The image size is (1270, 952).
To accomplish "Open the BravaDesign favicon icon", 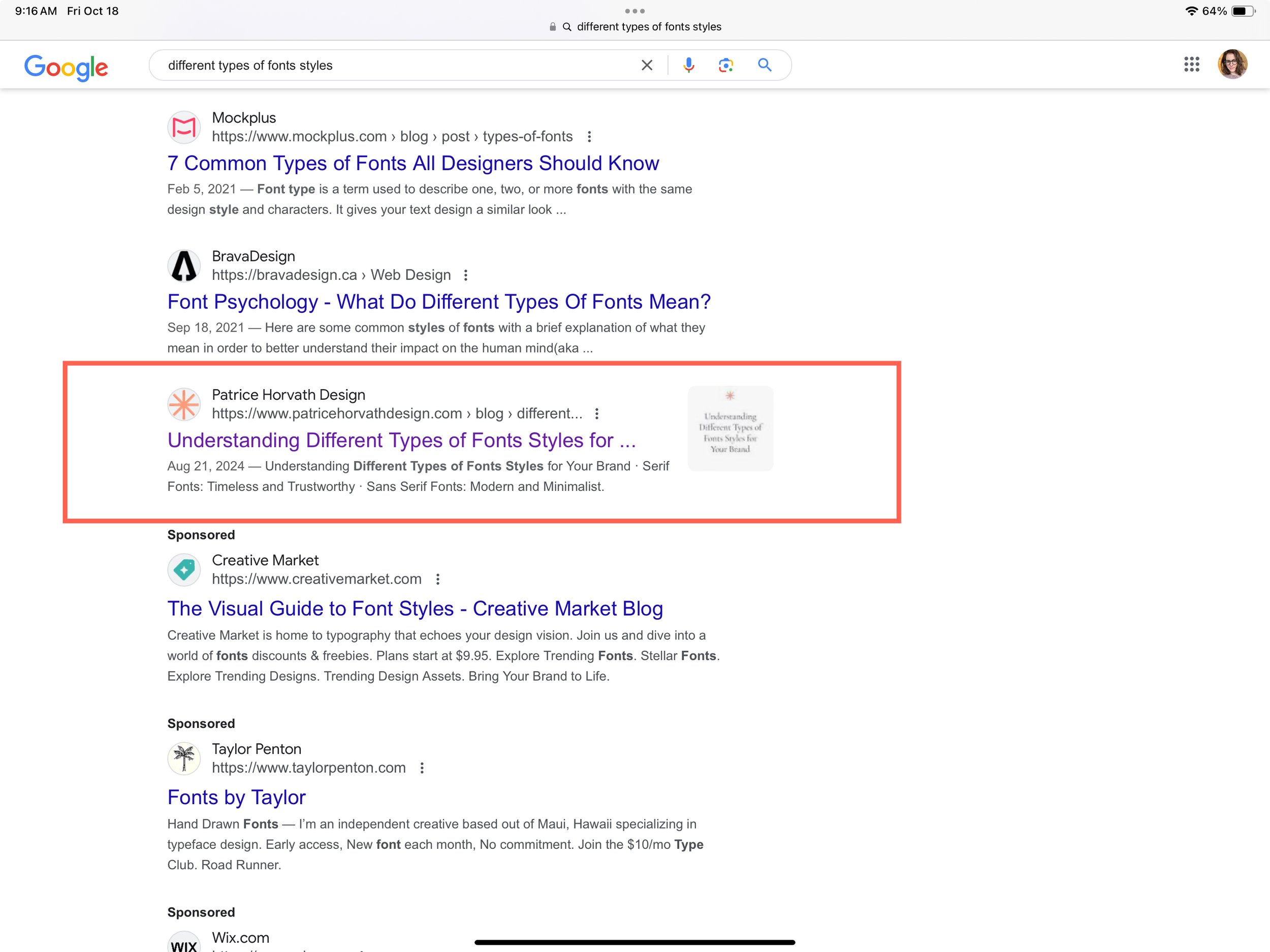I will coord(184,265).
